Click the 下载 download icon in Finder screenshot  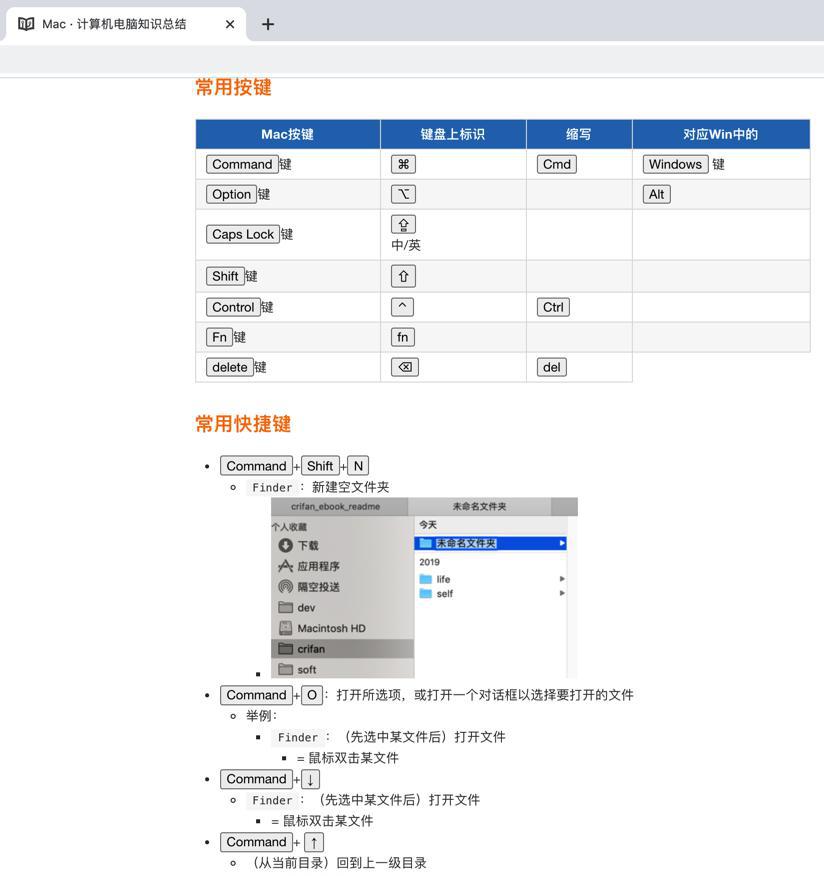[x=285, y=545]
